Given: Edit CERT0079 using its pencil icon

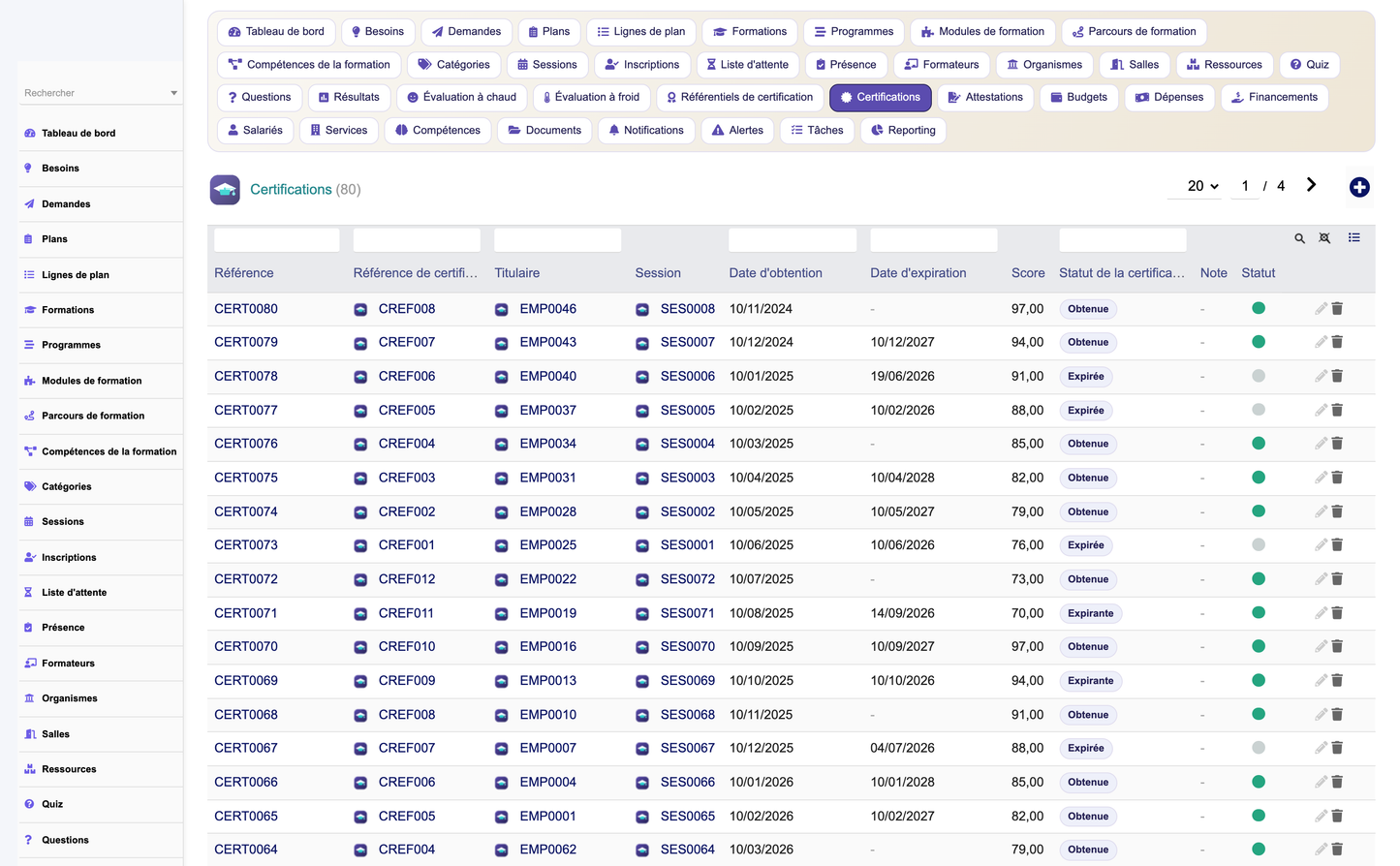Looking at the screenshot, I should pos(1321,342).
